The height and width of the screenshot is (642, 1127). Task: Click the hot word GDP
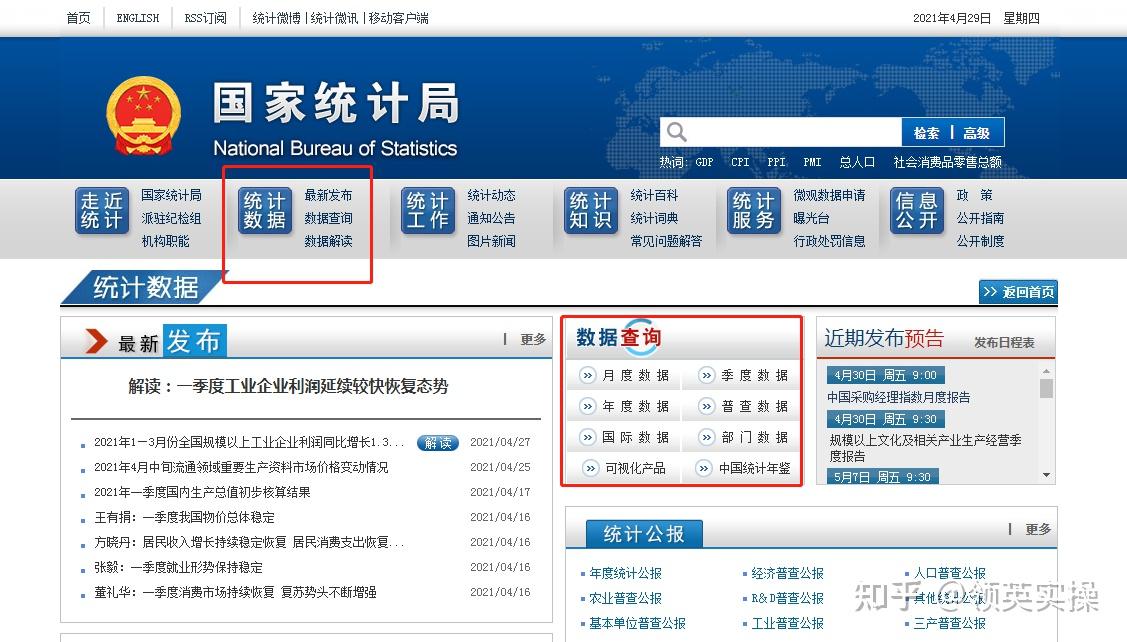tap(704, 162)
